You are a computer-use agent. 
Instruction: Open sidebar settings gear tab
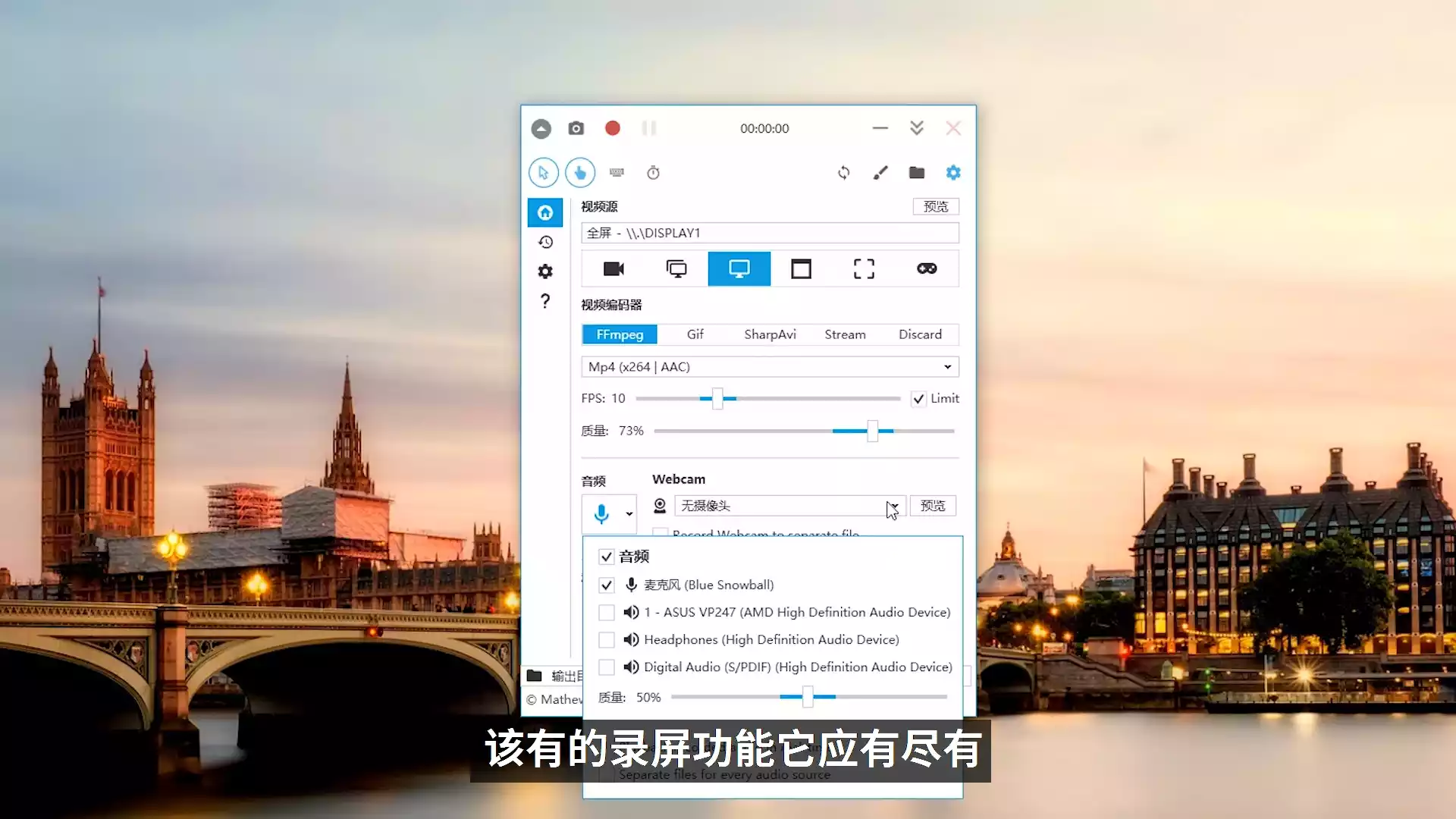[545, 271]
